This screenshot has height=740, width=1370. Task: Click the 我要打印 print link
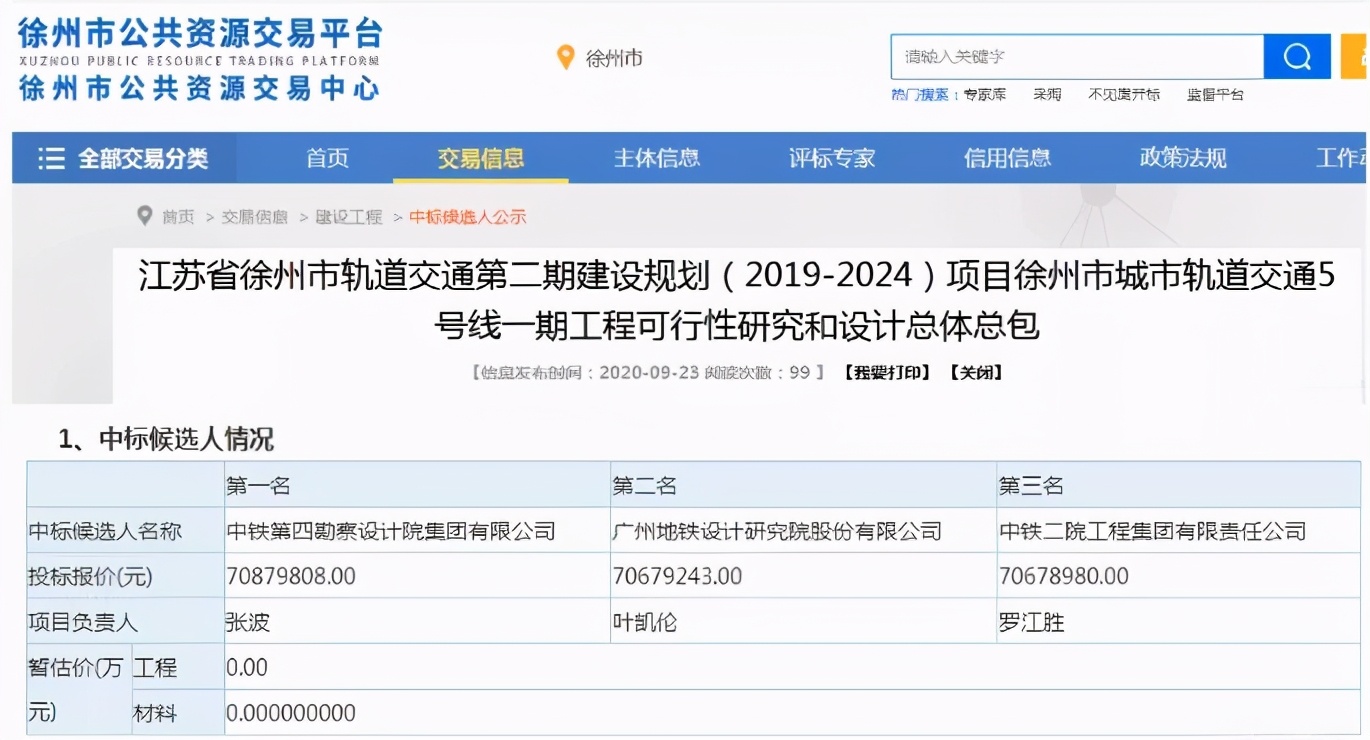click(887, 373)
